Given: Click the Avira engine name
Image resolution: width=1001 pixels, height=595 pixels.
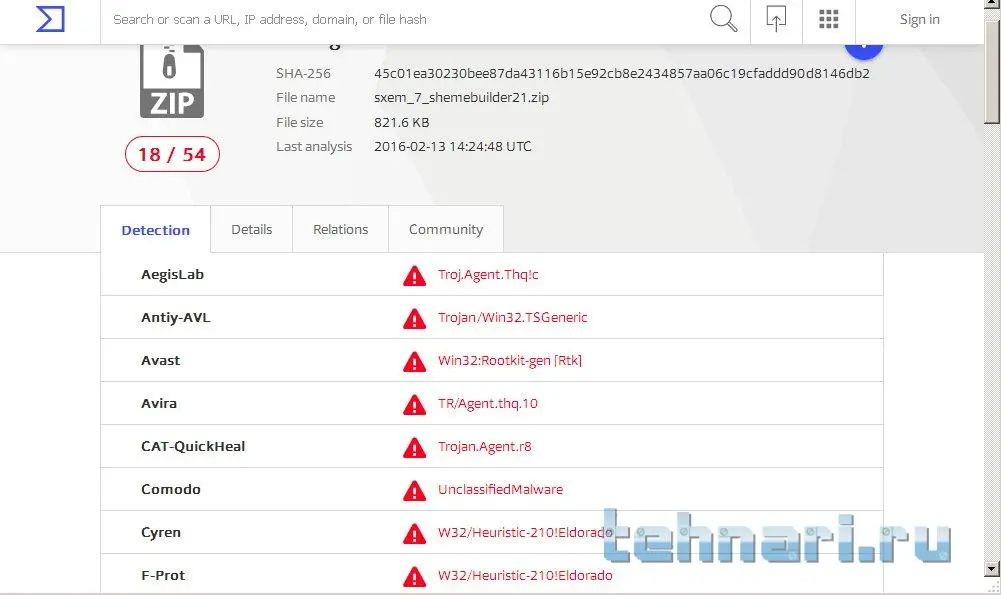Looking at the screenshot, I should (x=159, y=403).
